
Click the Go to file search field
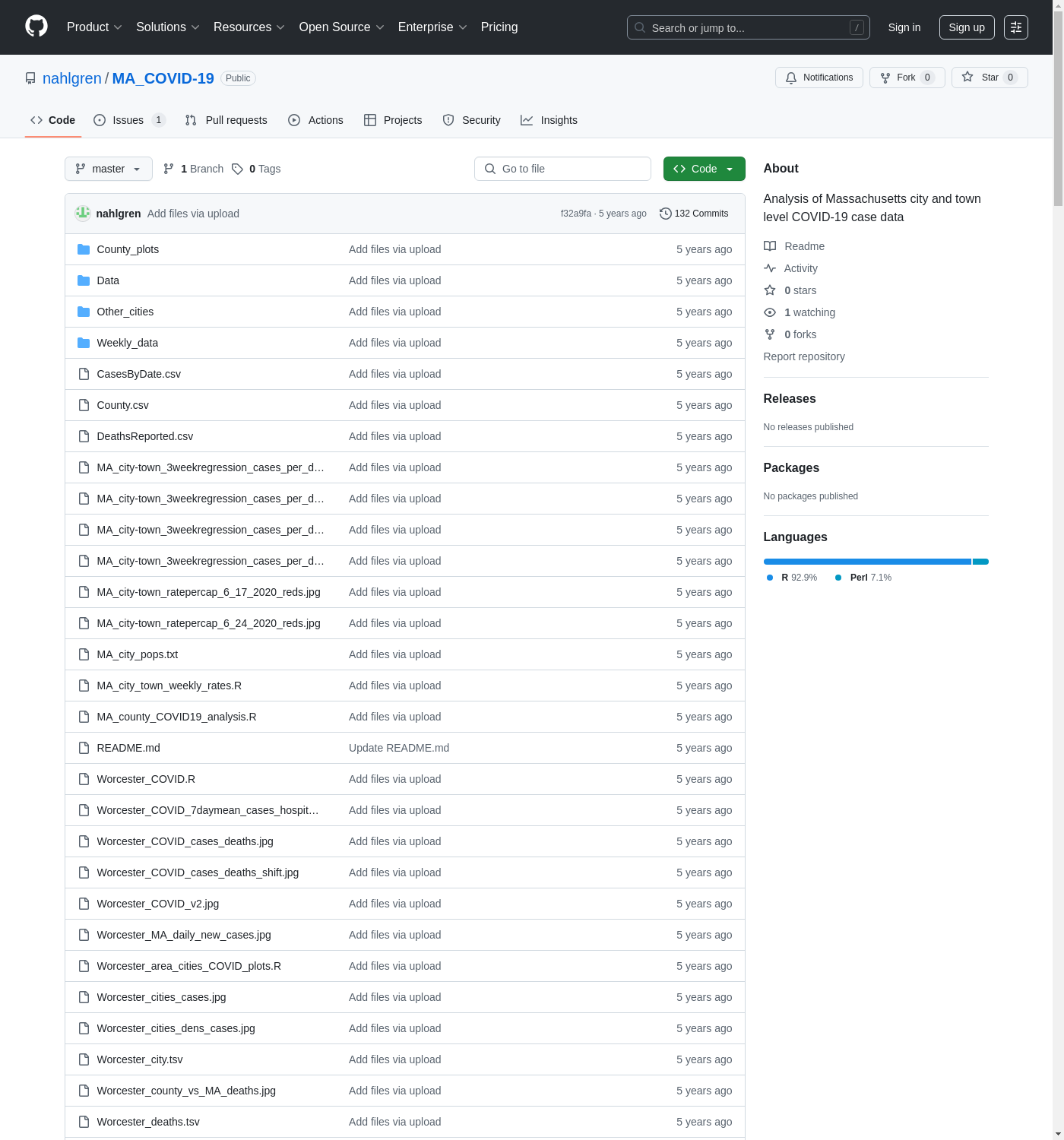(562, 169)
